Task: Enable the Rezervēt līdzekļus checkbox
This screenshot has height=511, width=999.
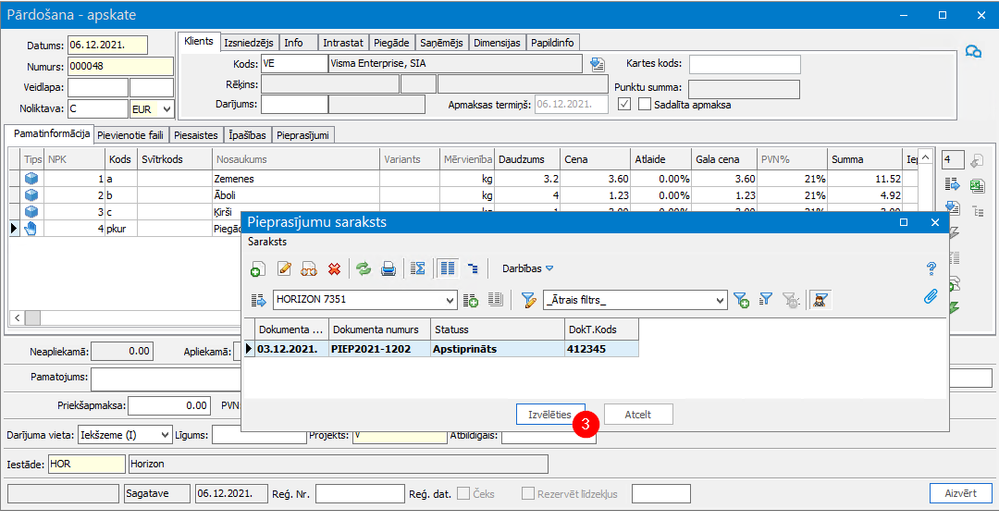Action: [528, 493]
